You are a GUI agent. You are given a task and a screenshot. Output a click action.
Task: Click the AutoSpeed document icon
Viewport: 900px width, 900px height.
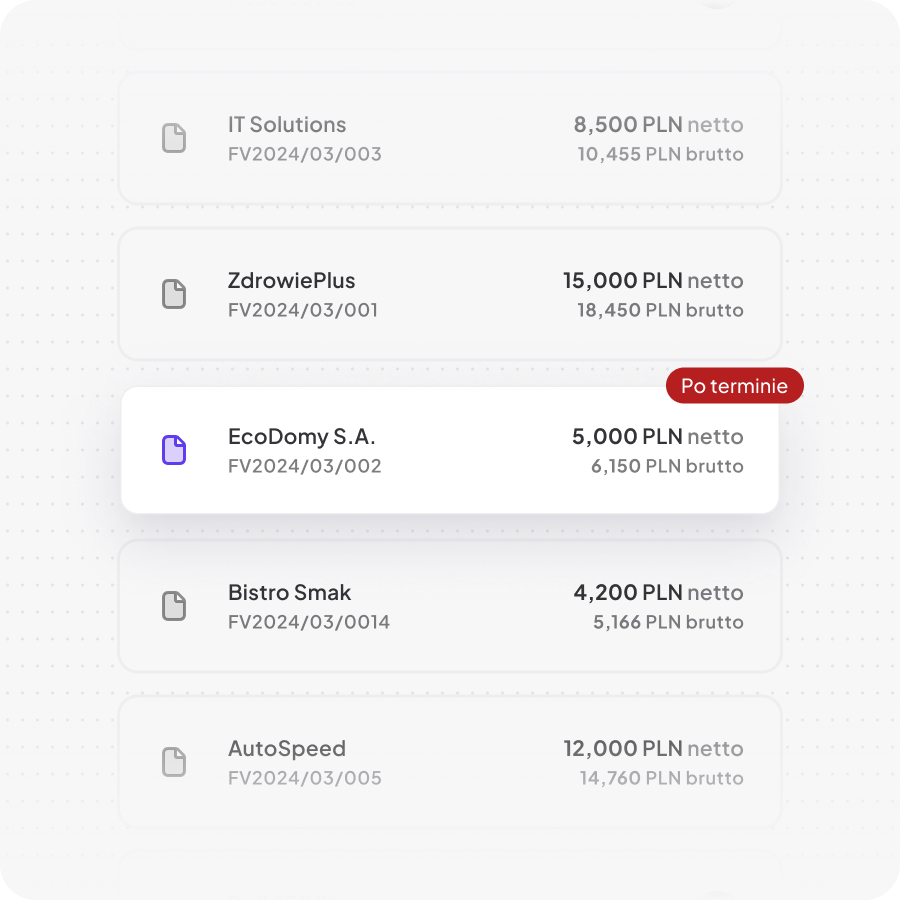coord(174,762)
